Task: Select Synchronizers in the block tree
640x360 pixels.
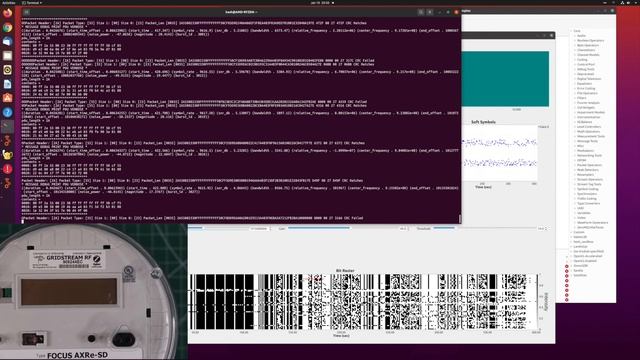Action: pyautogui.click(x=587, y=194)
